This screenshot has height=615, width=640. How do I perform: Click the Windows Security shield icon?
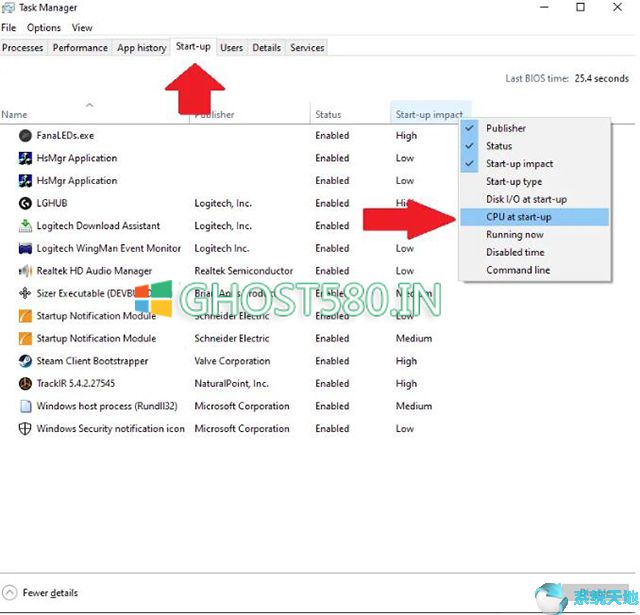25,429
